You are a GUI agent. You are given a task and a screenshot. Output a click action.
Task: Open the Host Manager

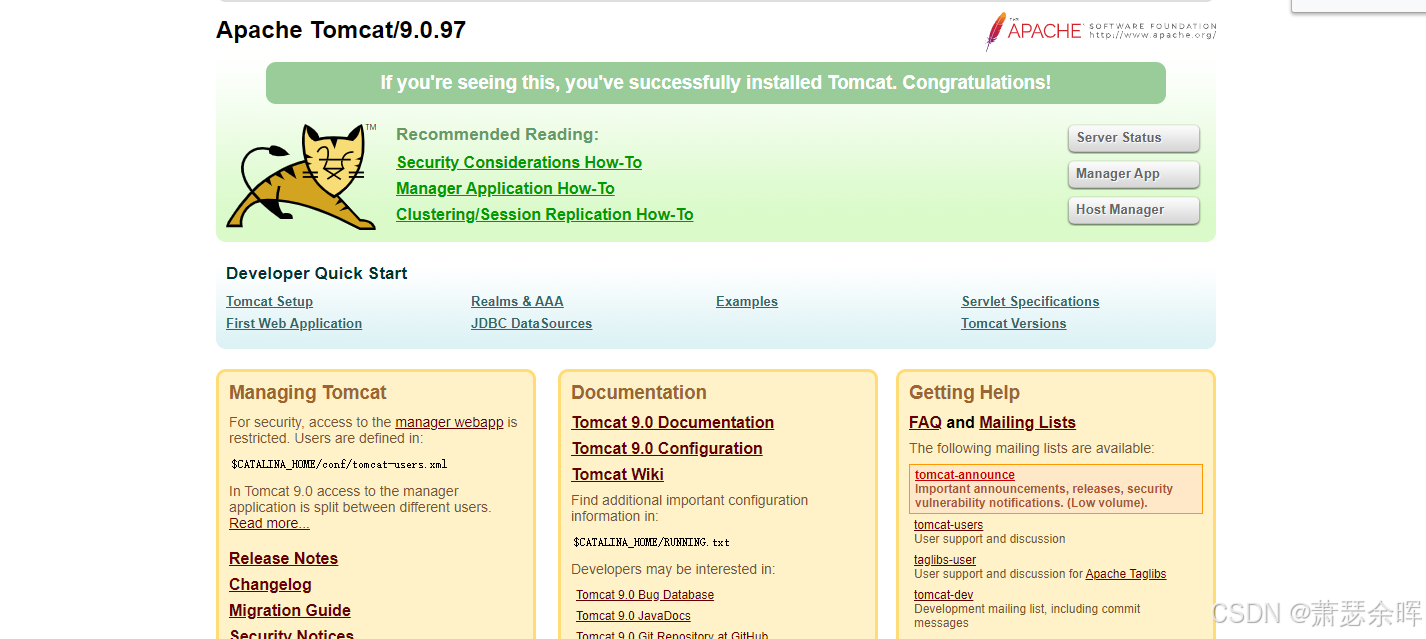(x=1133, y=210)
